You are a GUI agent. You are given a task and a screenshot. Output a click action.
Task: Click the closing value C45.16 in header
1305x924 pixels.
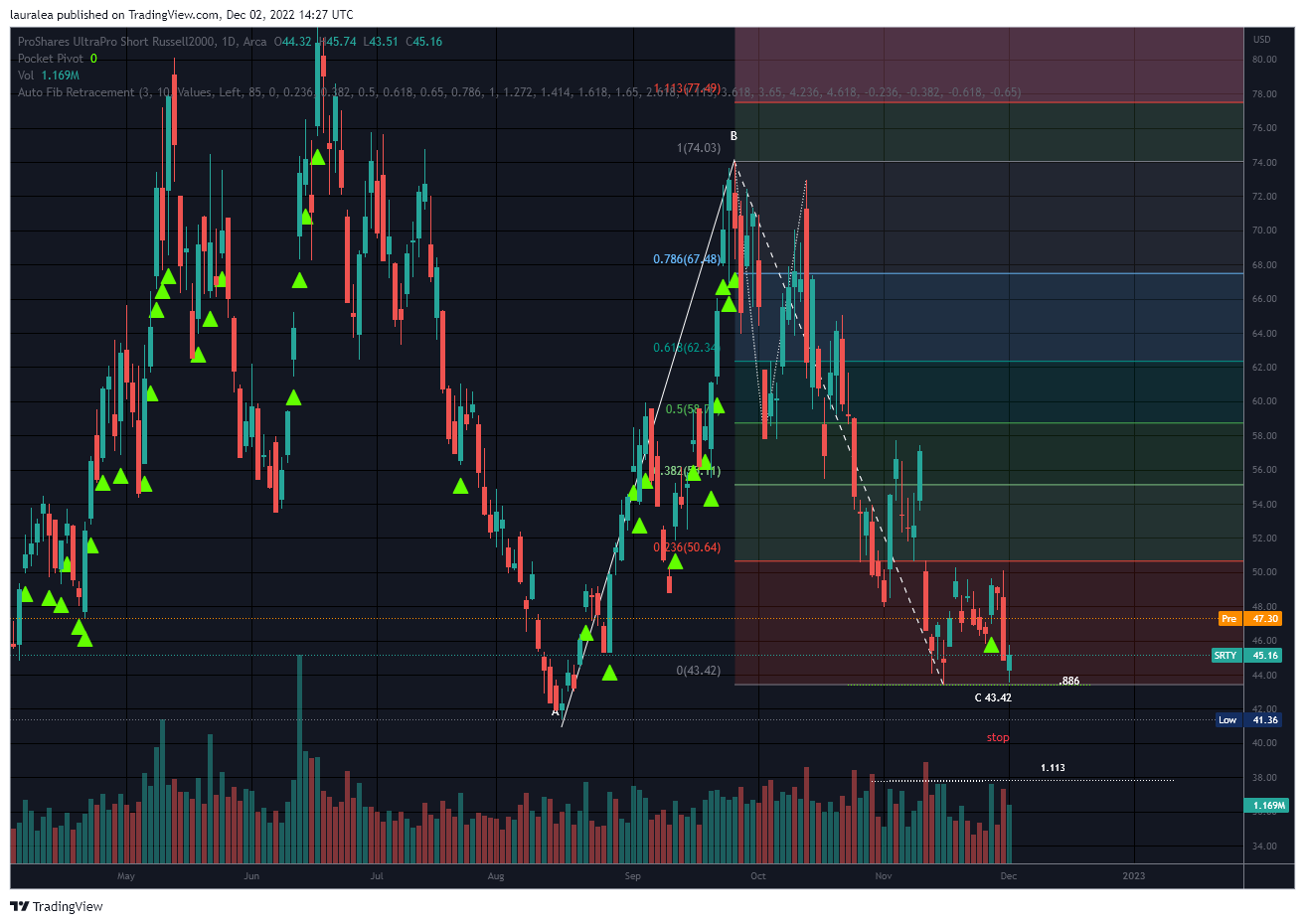click(424, 42)
